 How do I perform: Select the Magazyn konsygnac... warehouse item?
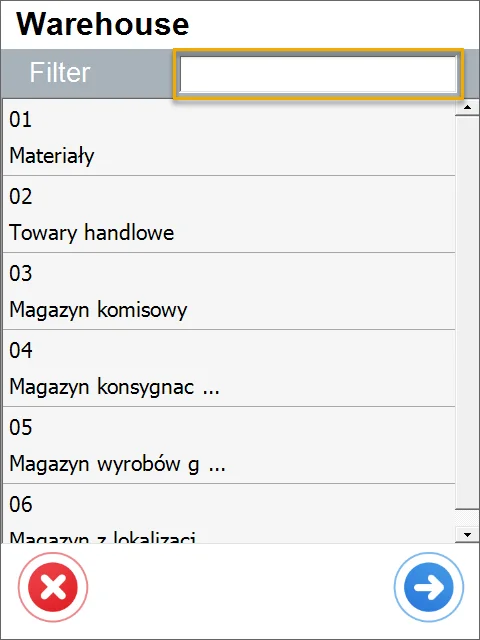click(229, 368)
